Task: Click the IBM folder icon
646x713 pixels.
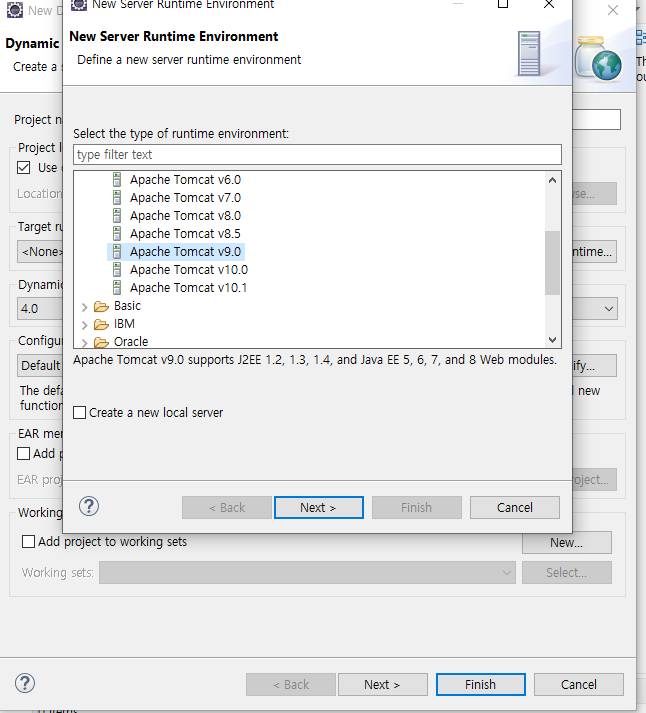Action: pos(101,324)
